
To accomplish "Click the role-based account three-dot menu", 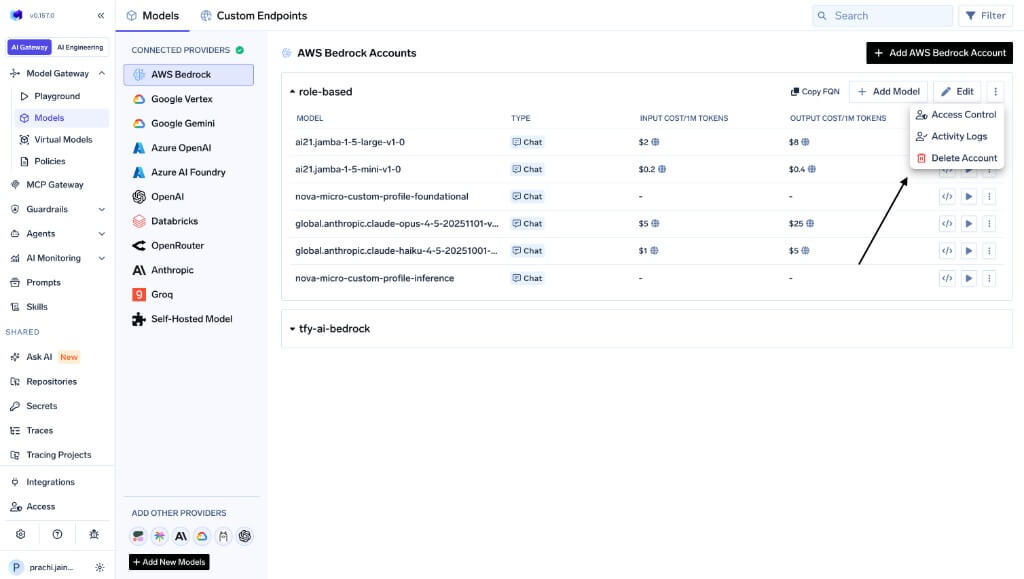I will 995,92.
